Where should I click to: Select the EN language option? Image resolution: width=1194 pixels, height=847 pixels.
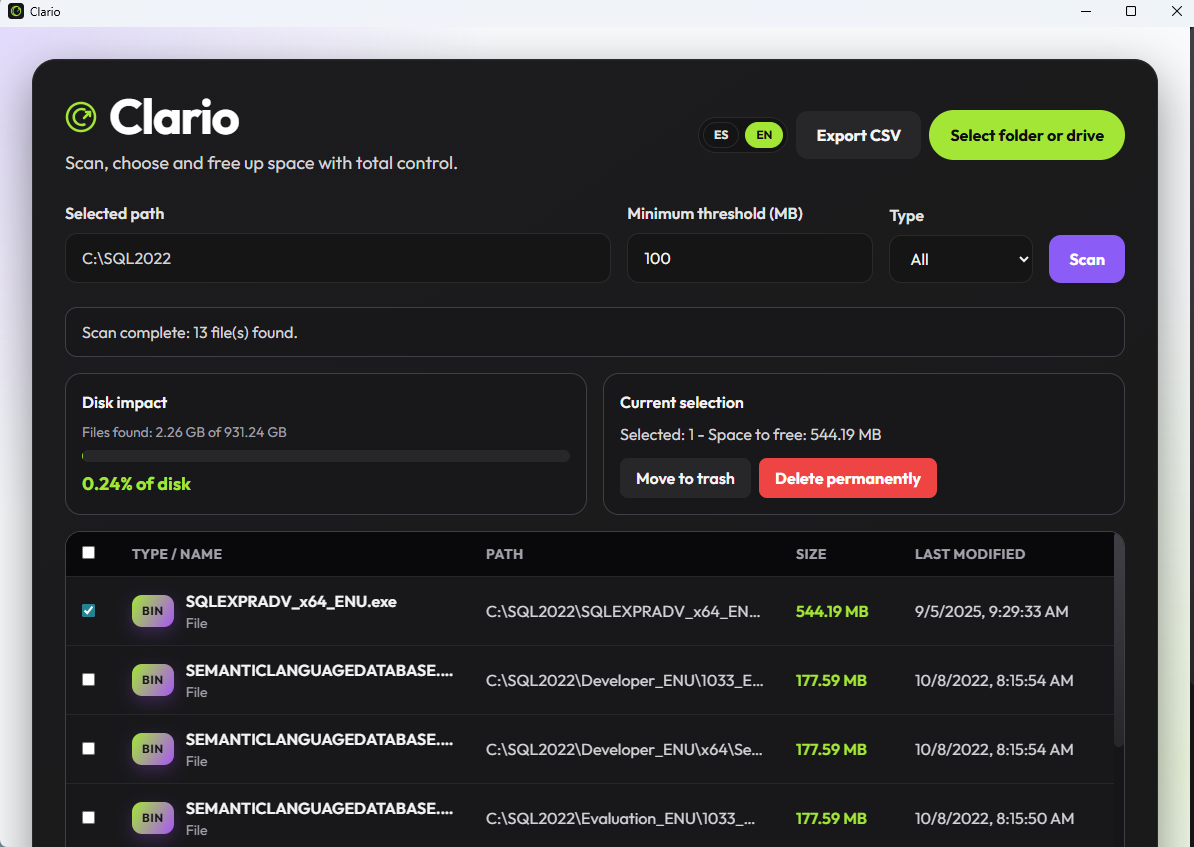point(764,135)
